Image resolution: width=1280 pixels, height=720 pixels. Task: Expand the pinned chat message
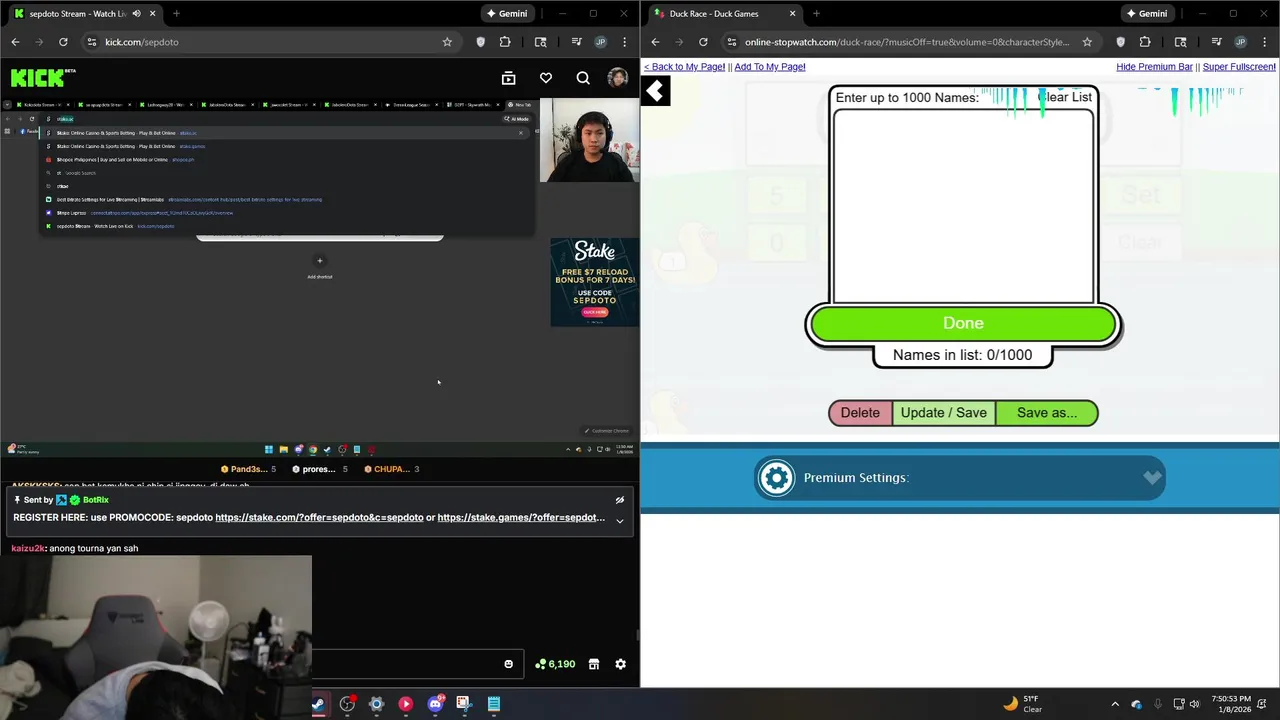pyautogui.click(x=620, y=520)
